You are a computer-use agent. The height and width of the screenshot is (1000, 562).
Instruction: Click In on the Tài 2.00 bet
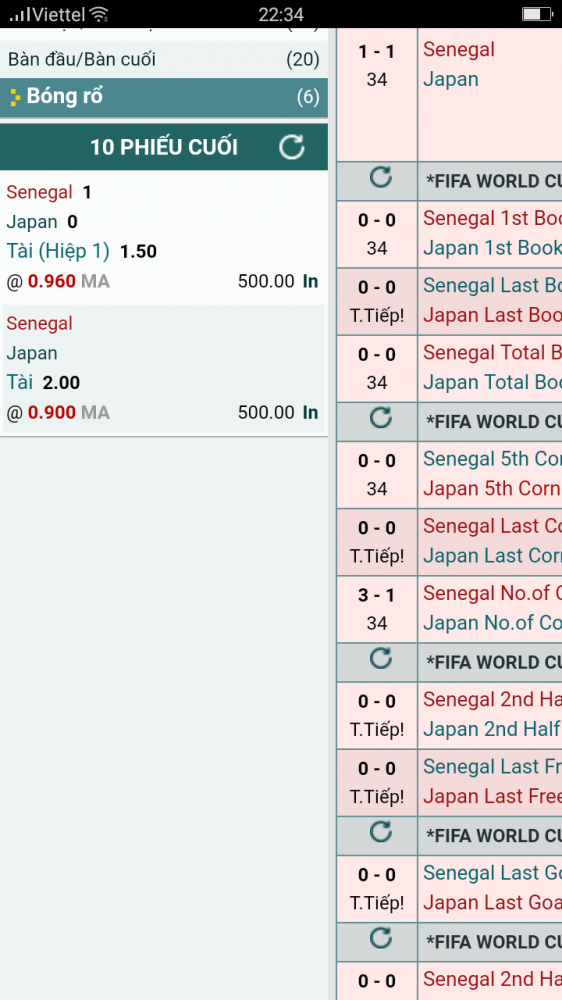310,413
